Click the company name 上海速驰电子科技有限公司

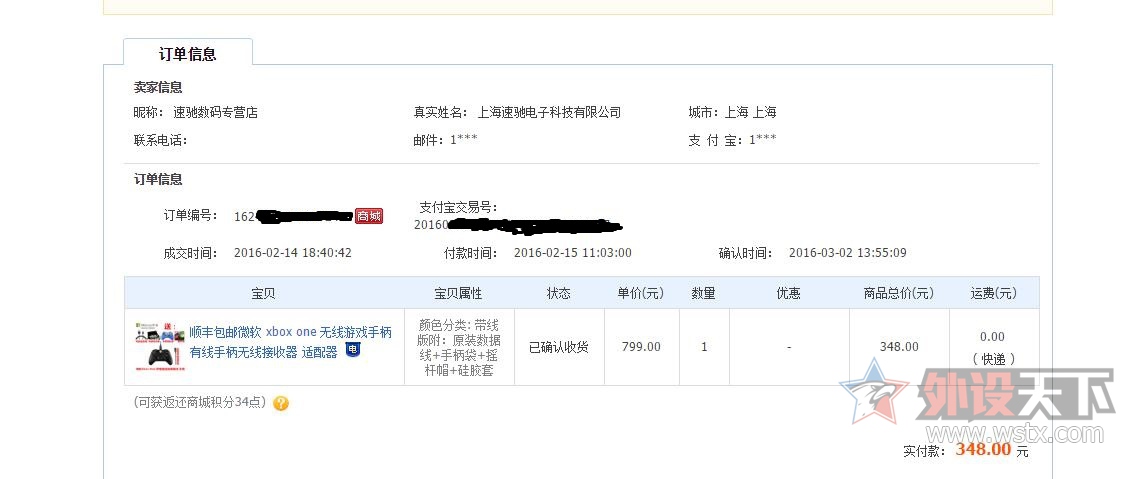[550, 112]
